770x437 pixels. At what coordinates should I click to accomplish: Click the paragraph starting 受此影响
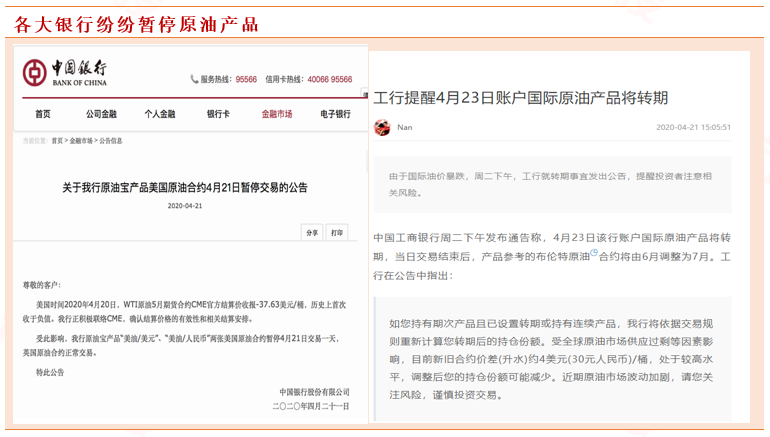point(181,346)
